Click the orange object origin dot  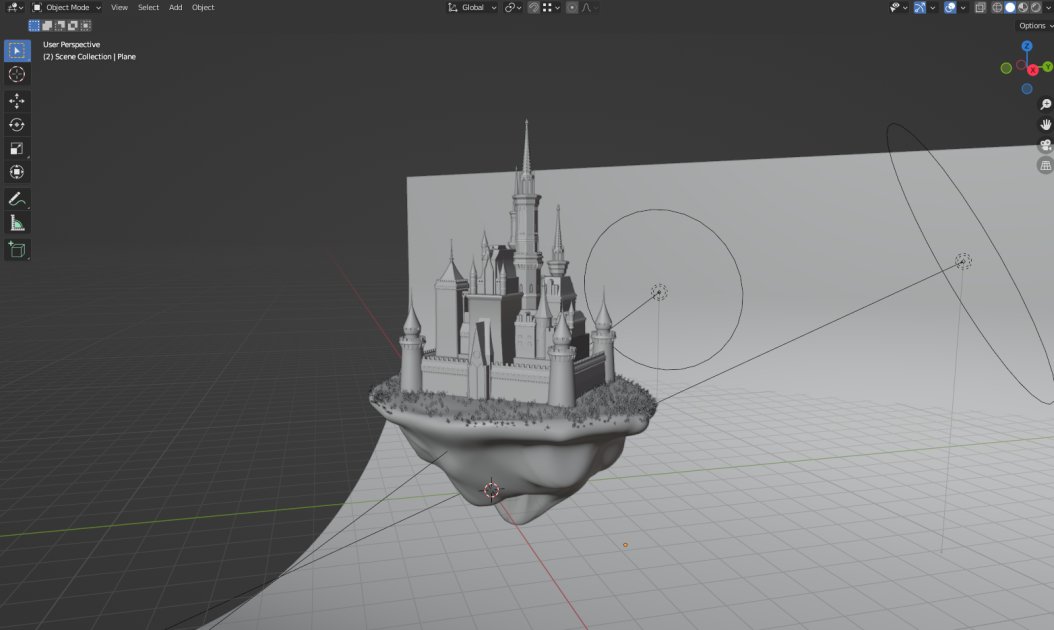[625, 545]
